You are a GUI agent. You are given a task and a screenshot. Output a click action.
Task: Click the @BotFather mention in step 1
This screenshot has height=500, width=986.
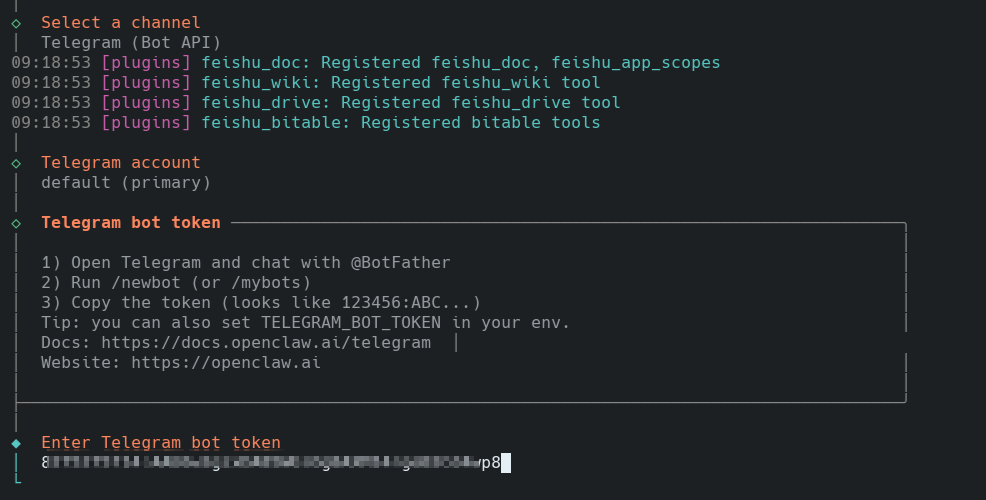(400, 262)
